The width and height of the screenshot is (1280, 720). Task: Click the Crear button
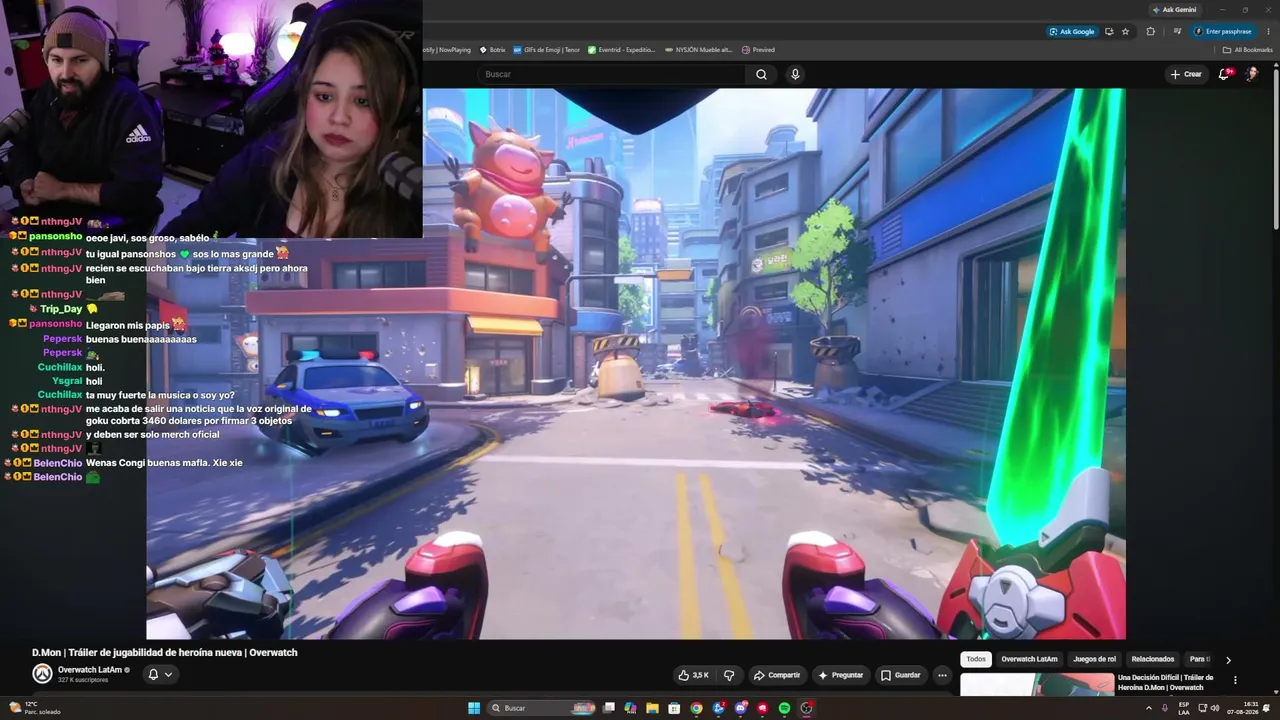tap(1186, 74)
